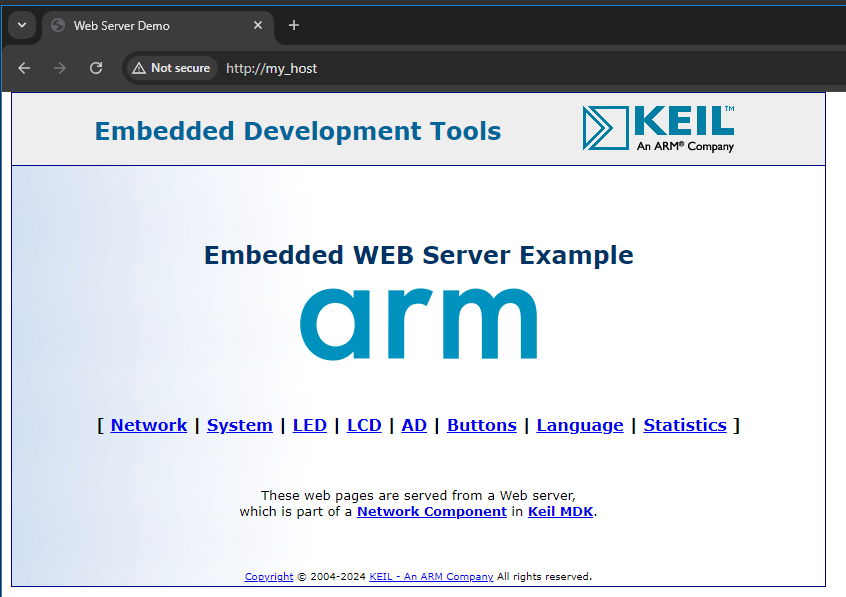Open the Network page link
Viewport: 846px width, 597px height.
tap(149, 425)
